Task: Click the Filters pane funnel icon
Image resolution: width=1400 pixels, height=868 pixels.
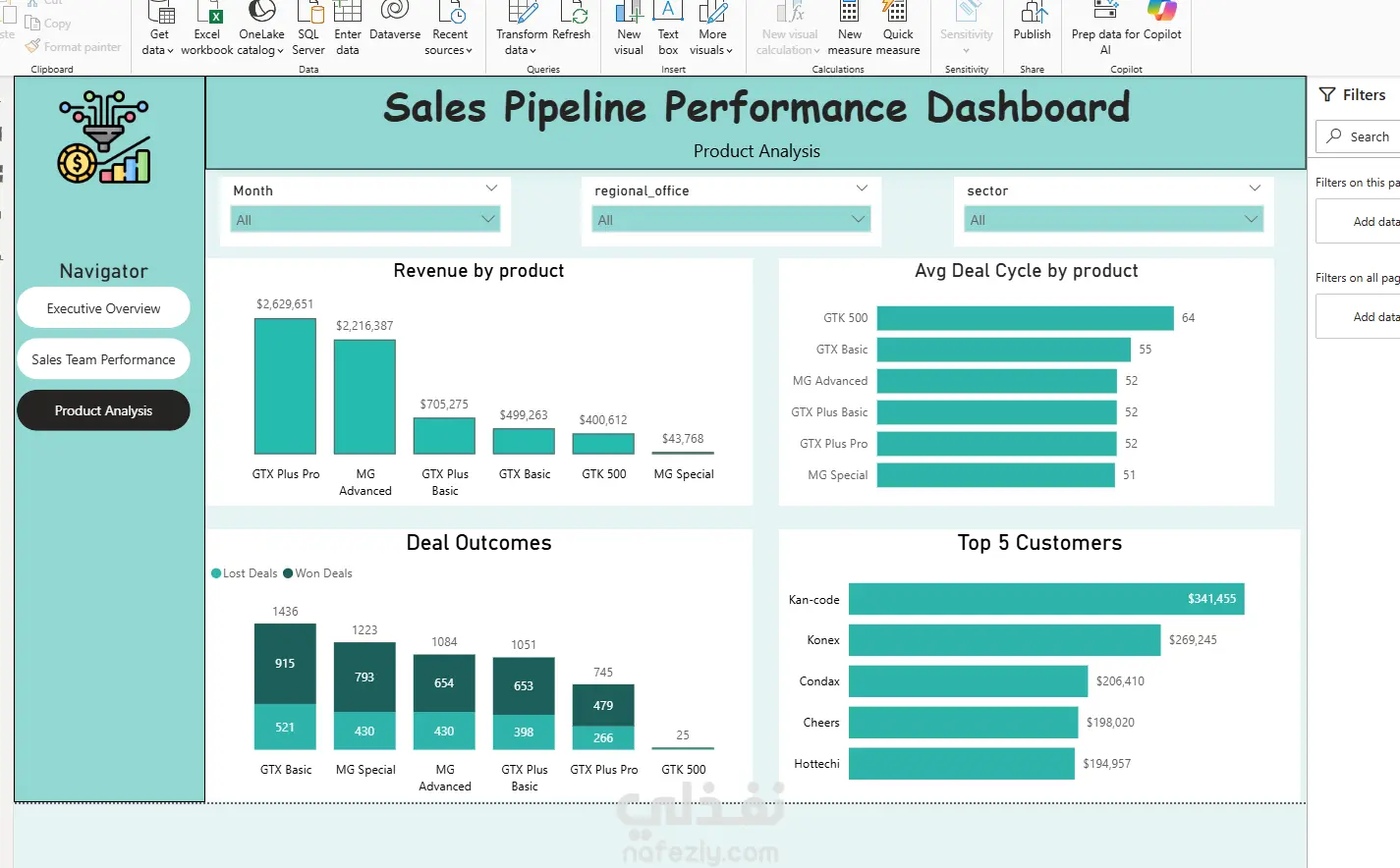Action: pyautogui.click(x=1327, y=94)
